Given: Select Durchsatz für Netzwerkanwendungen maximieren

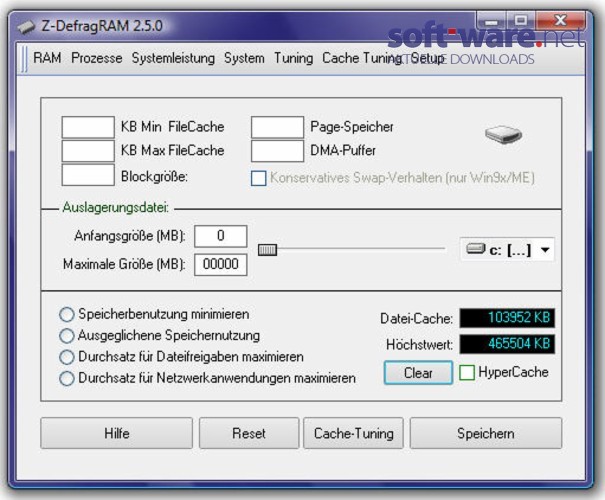Looking at the screenshot, I should coord(66,378).
